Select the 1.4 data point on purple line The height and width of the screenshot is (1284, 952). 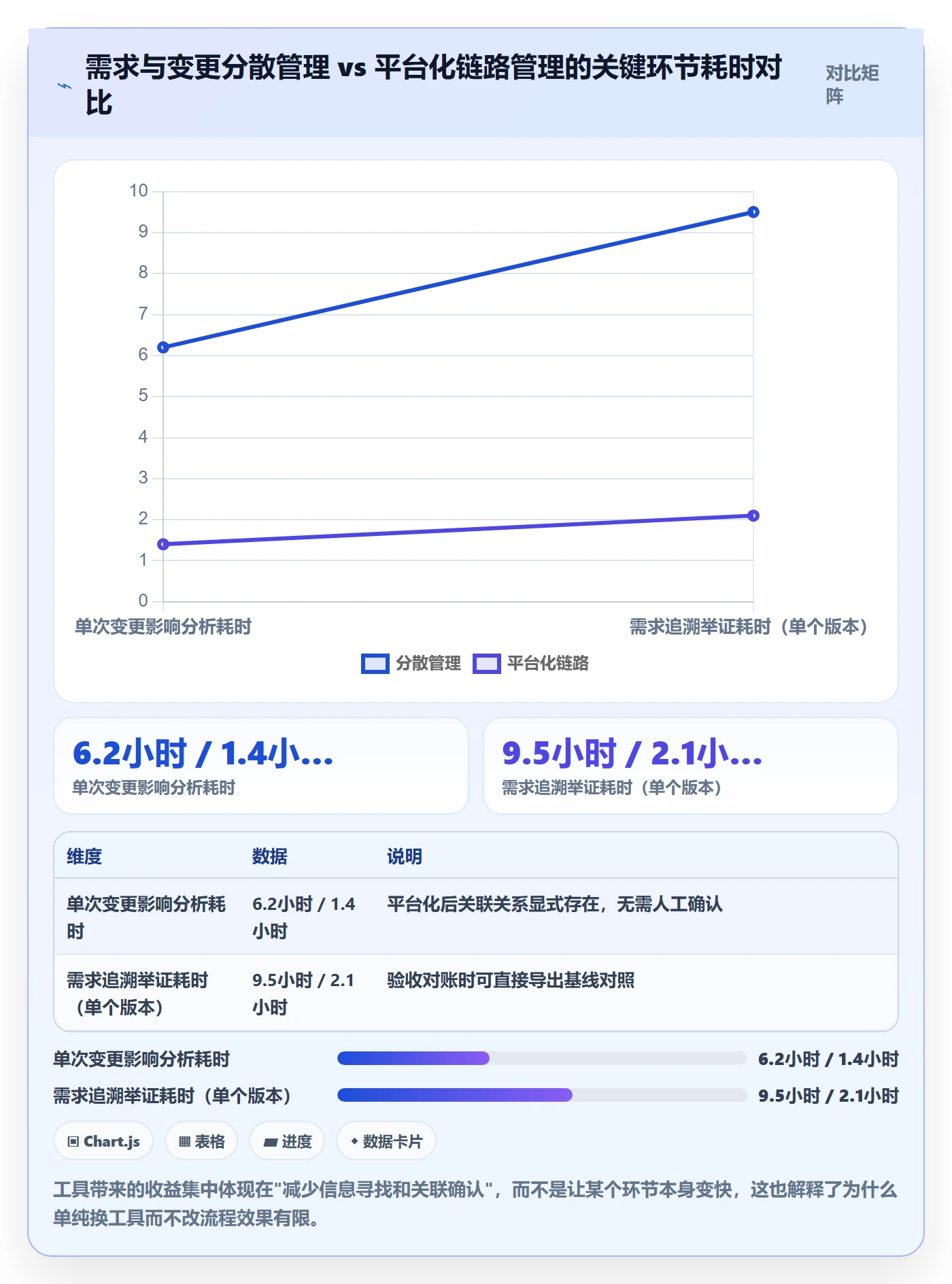163,544
